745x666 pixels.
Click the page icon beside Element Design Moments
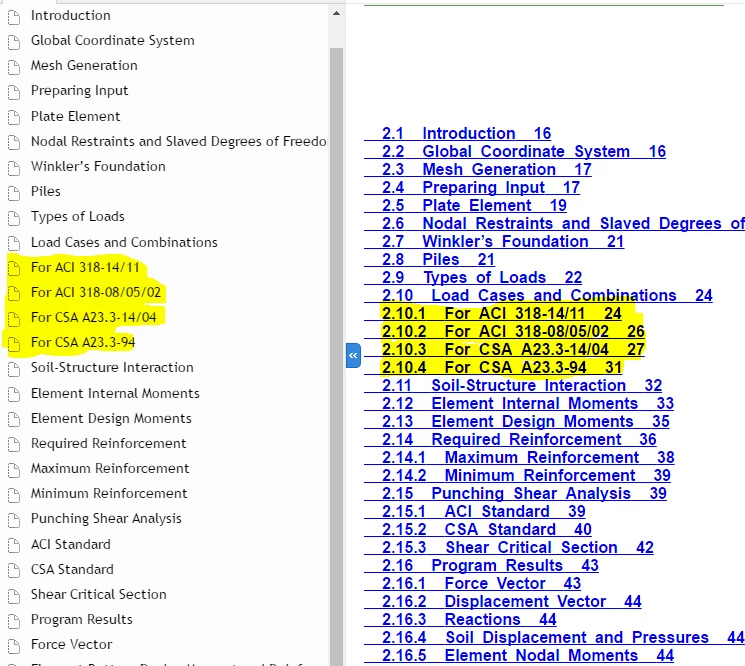point(14,420)
